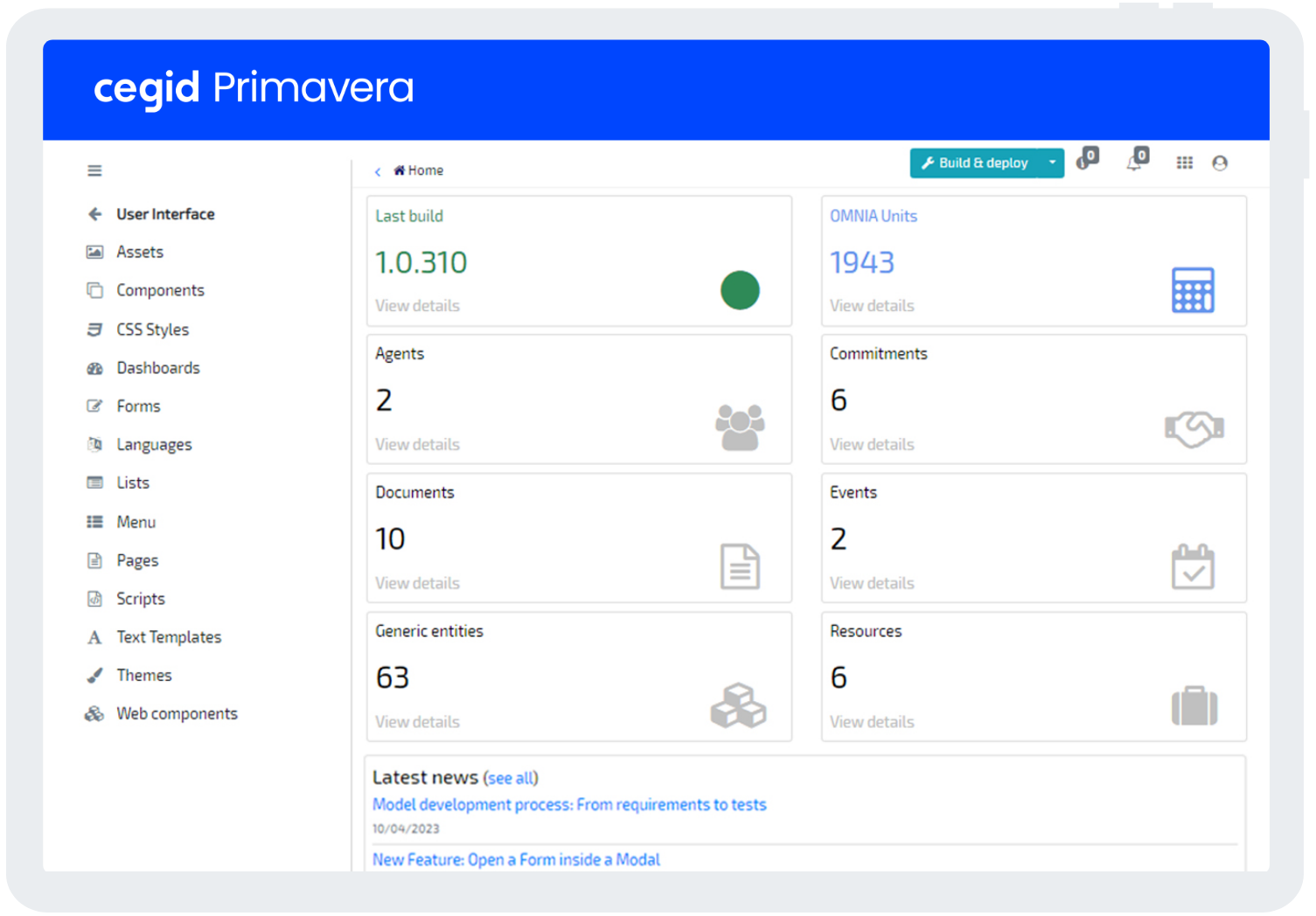Click the Documents count 10
Viewport: 1316px width, 916px height.
[x=390, y=539]
